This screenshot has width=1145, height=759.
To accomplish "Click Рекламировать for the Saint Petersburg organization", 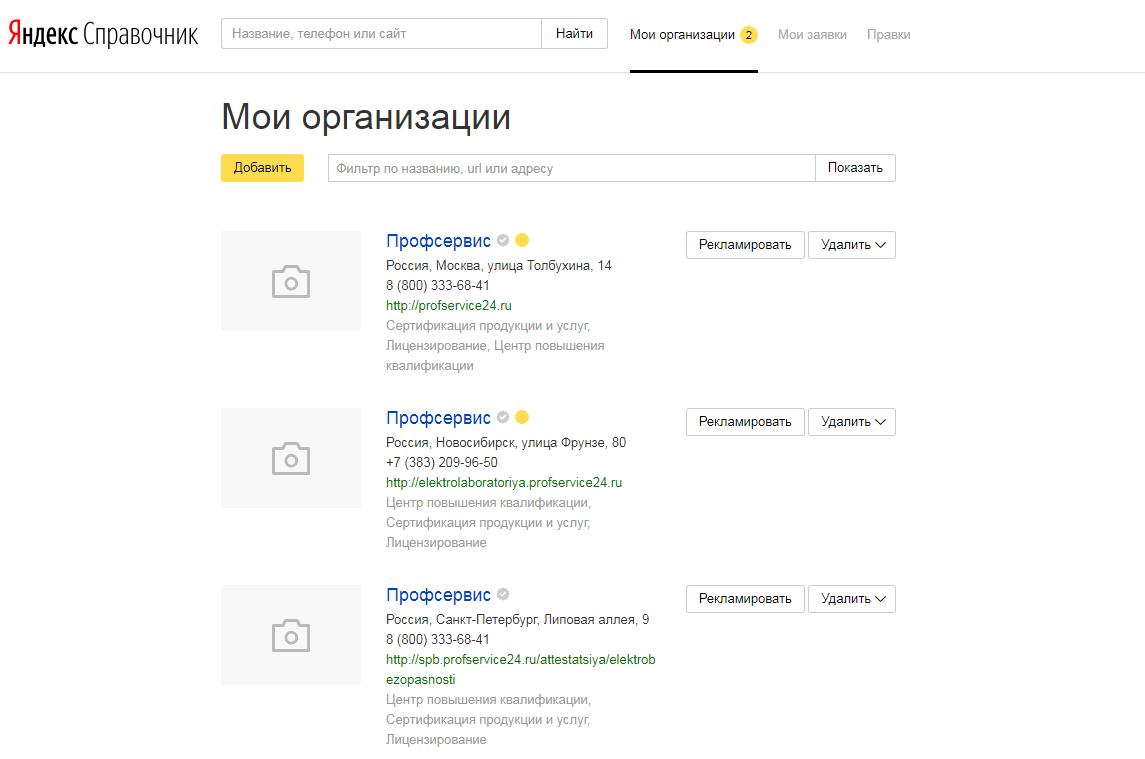I will tap(745, 598).
